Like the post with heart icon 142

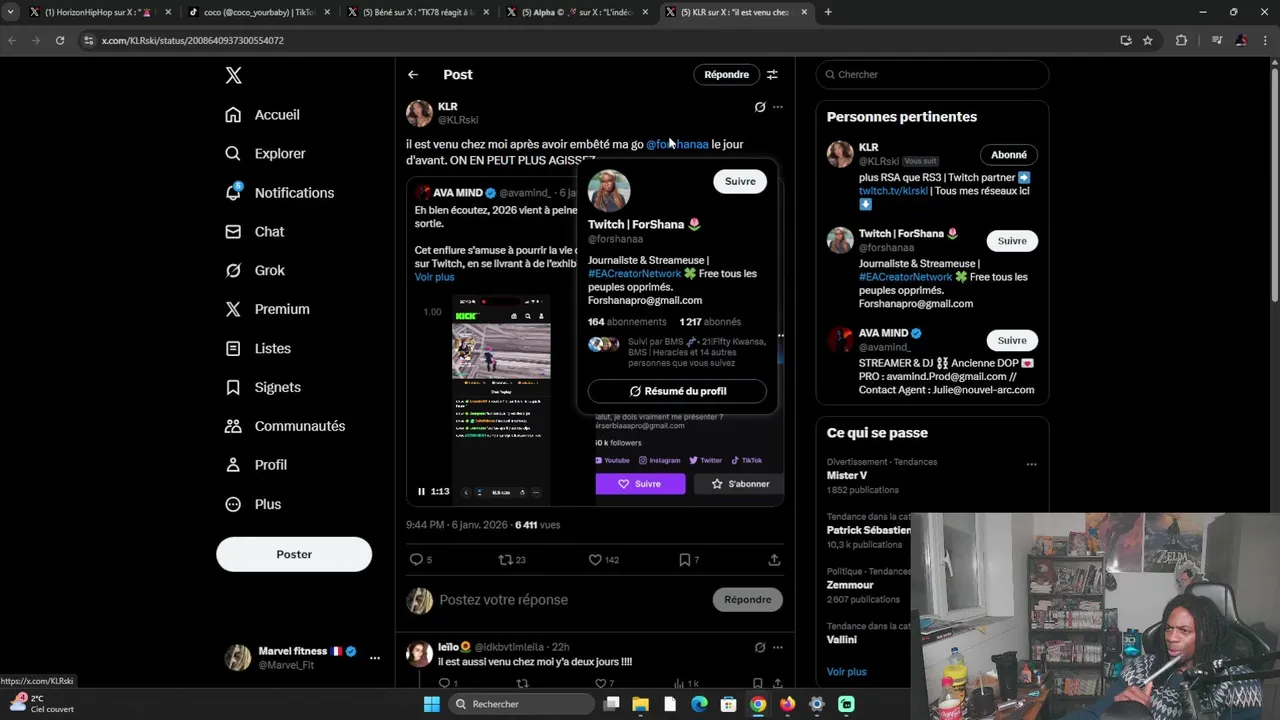click(x=595, y=560)
